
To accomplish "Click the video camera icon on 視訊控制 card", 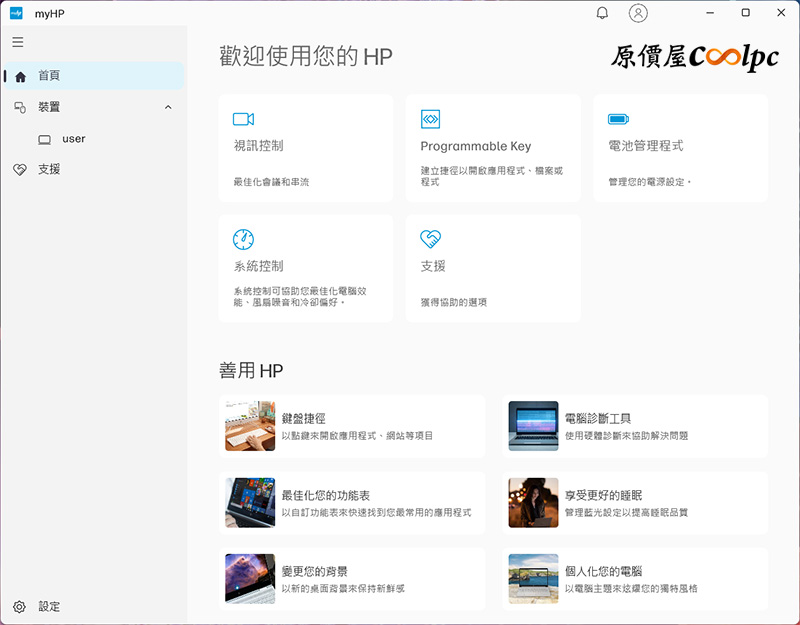I will tap(243, 119).
